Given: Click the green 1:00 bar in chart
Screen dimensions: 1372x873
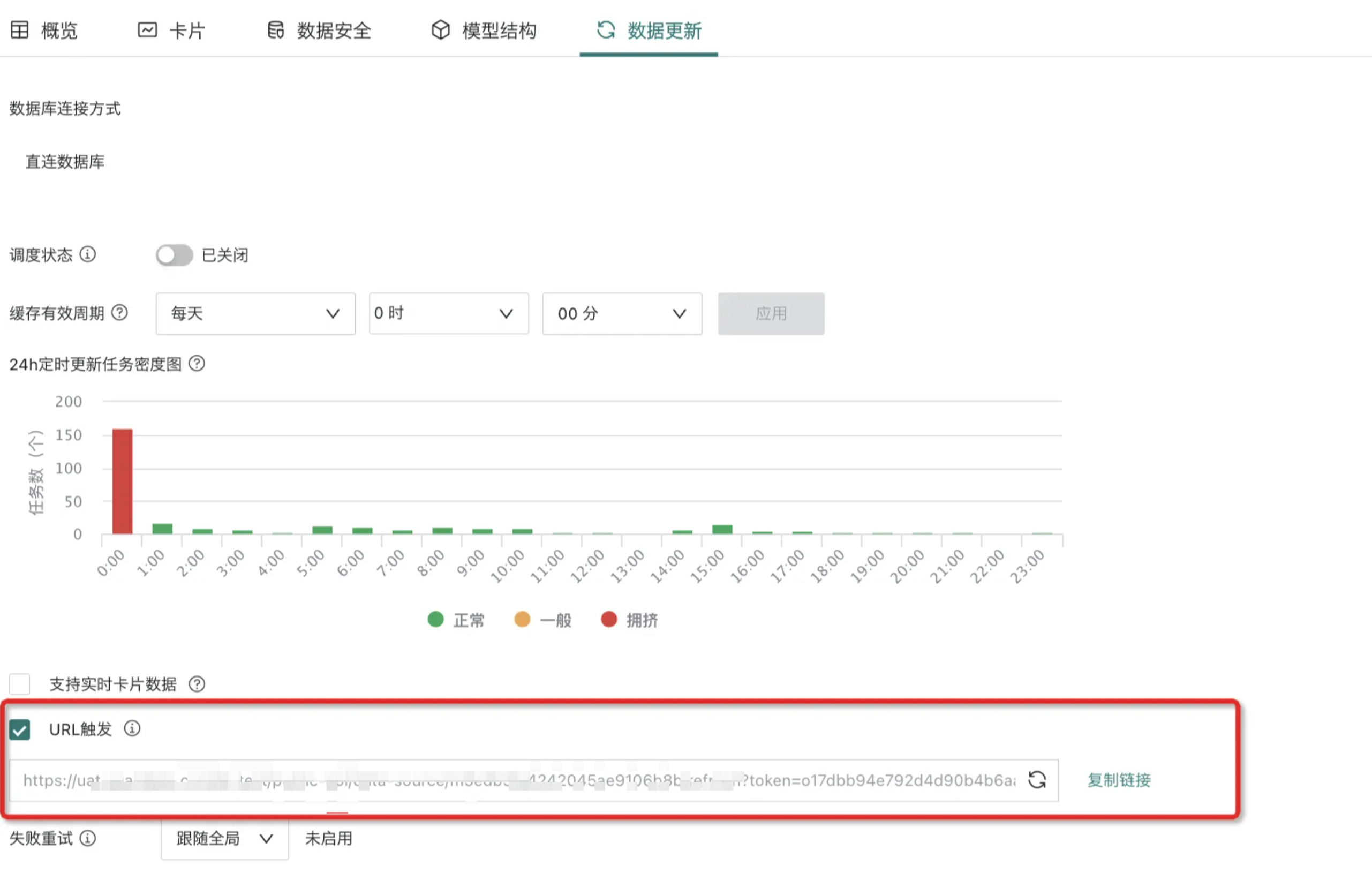Looking at the screenshot, I should [162, 529].
